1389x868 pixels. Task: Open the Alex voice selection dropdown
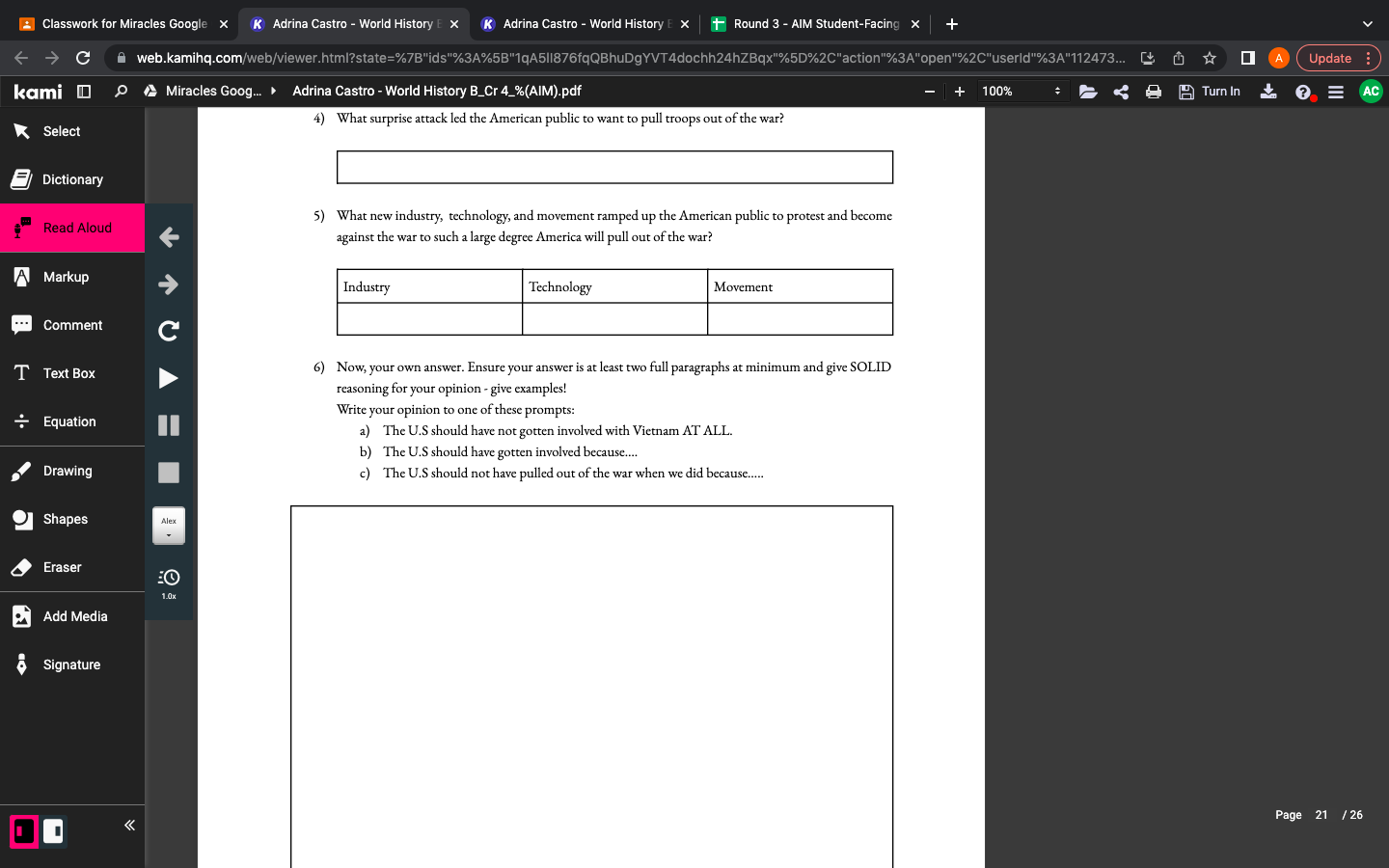coord(169,526)
